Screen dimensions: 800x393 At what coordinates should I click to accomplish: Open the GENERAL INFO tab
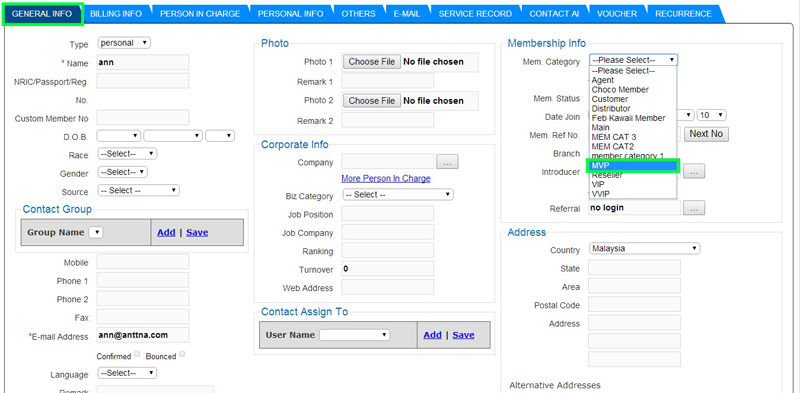pyautogui.click(x=42, y=14)
